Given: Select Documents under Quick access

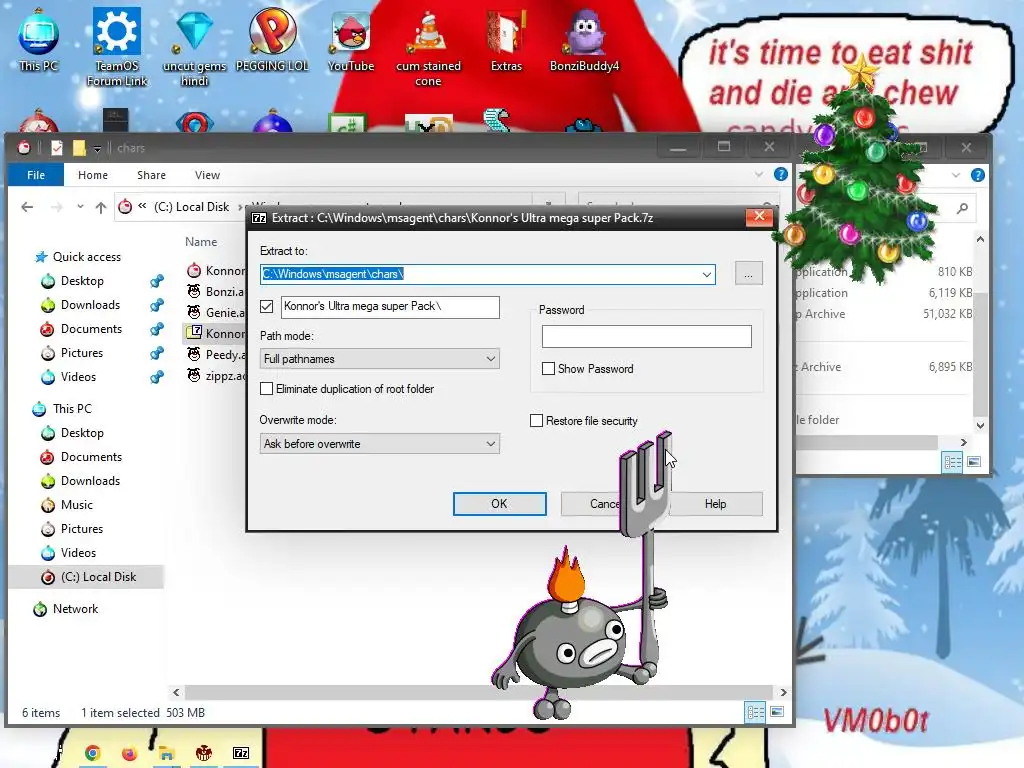Looking at the screenshot, I should (x=91, y=329).
